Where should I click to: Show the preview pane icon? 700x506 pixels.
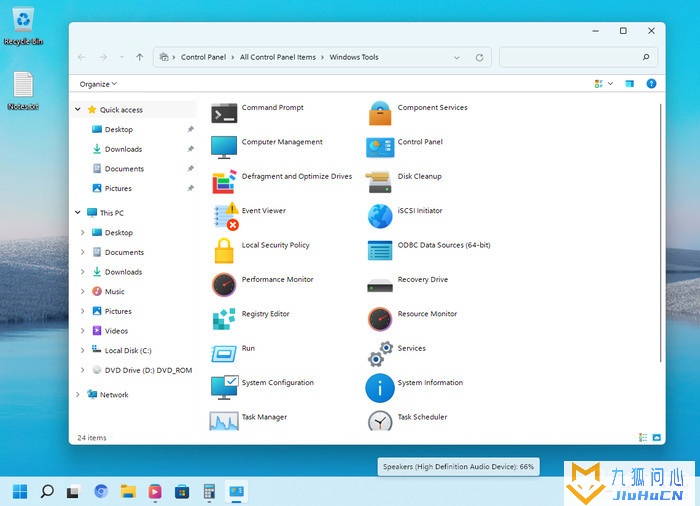(x=629, y=84)
